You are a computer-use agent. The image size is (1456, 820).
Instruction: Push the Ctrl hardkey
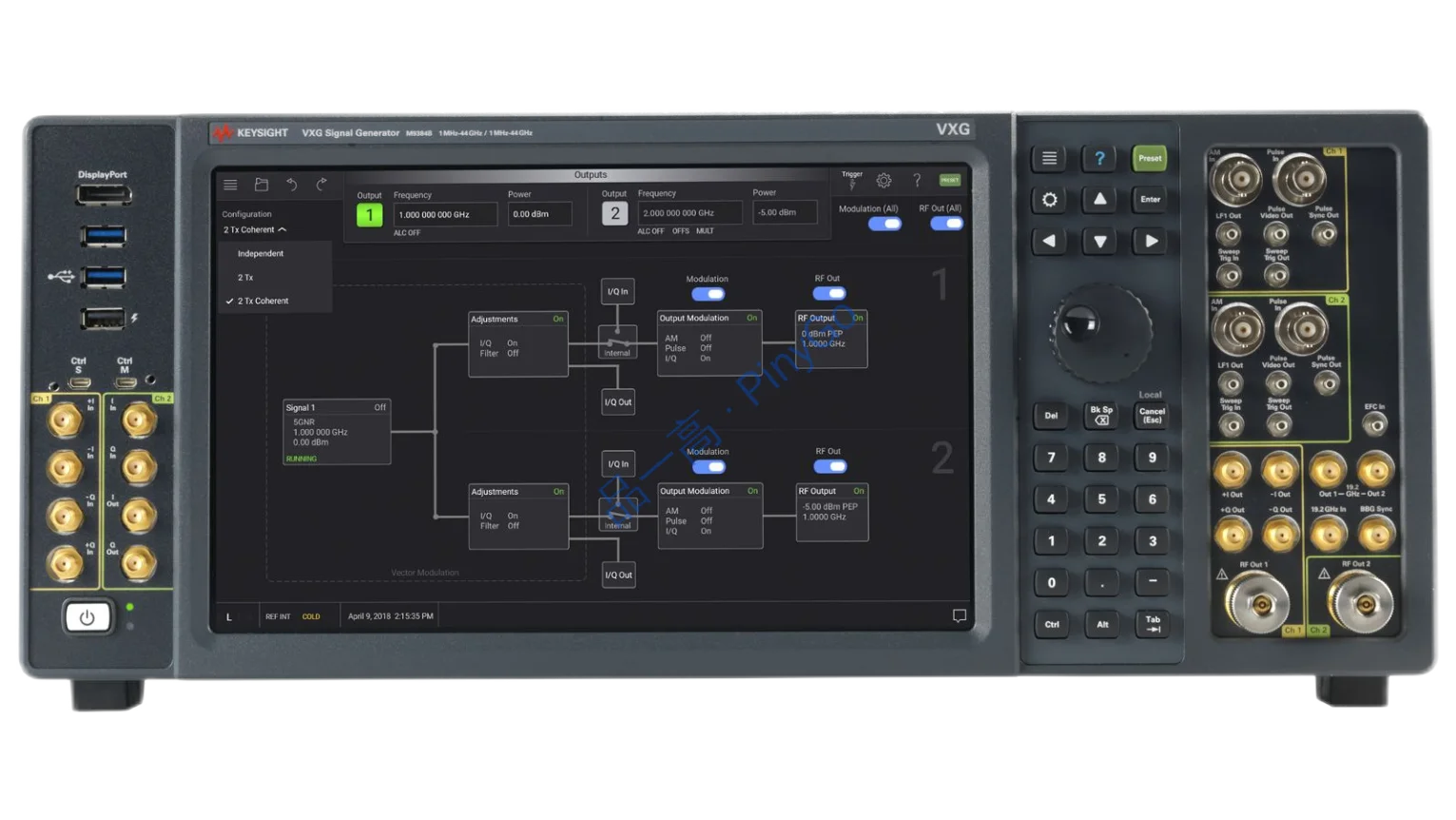coord(1051,624)
